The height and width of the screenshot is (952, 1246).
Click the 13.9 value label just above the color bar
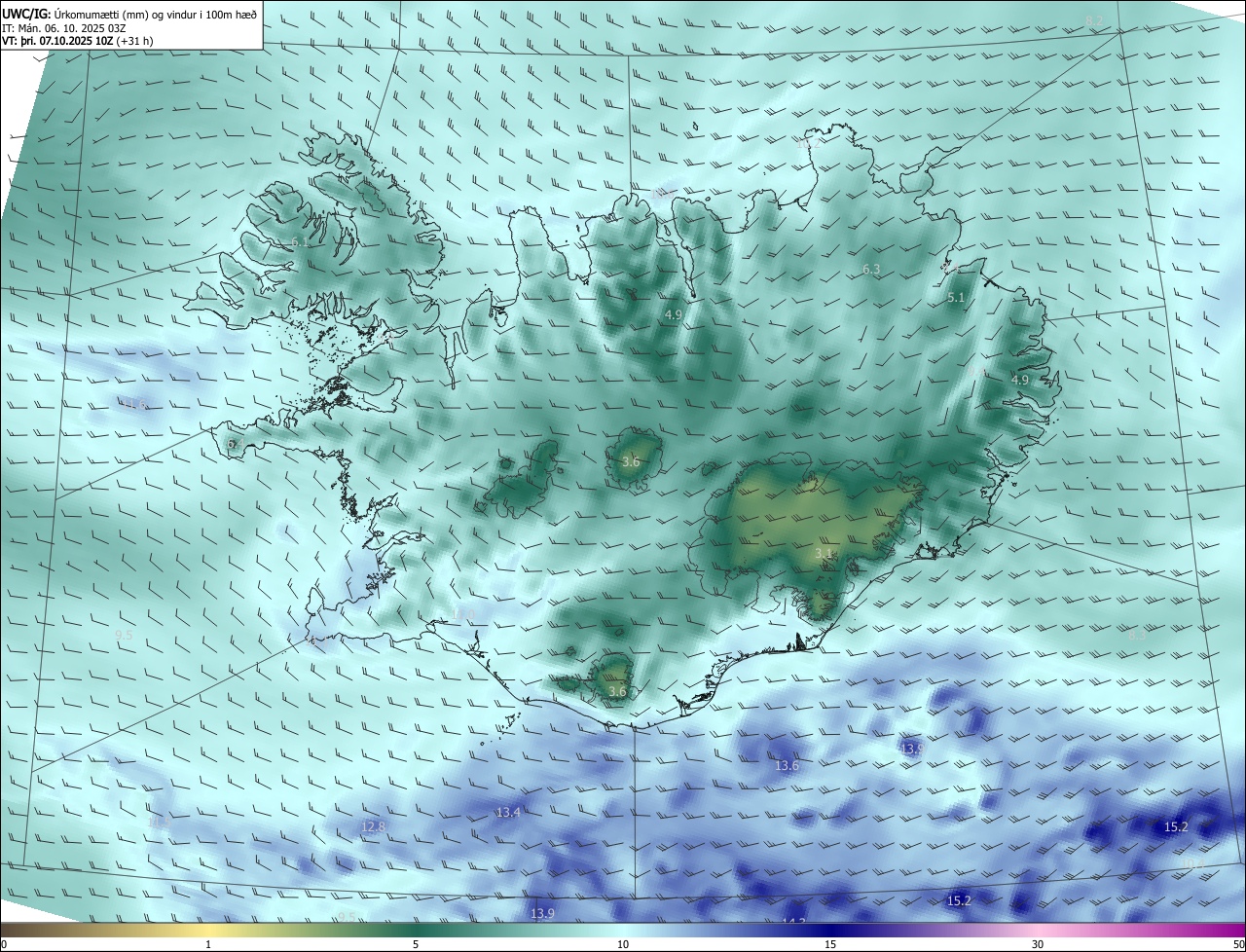click(542, 913)
